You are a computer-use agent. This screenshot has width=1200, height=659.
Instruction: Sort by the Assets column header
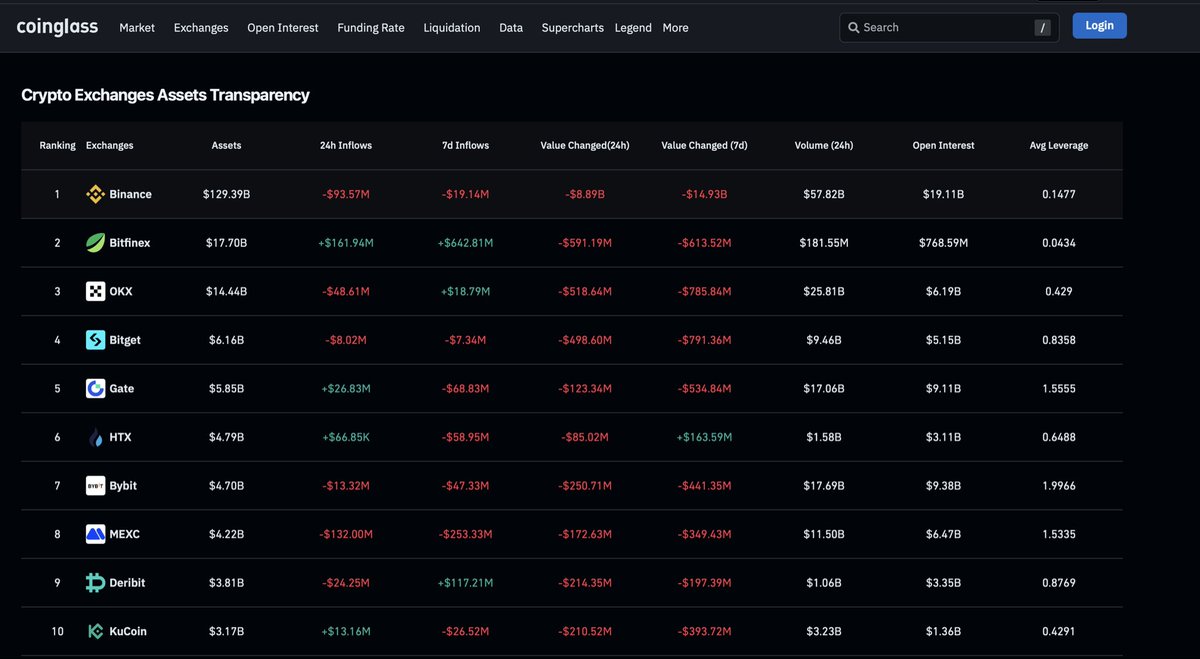pyautogui.click(x=226, y=146)
